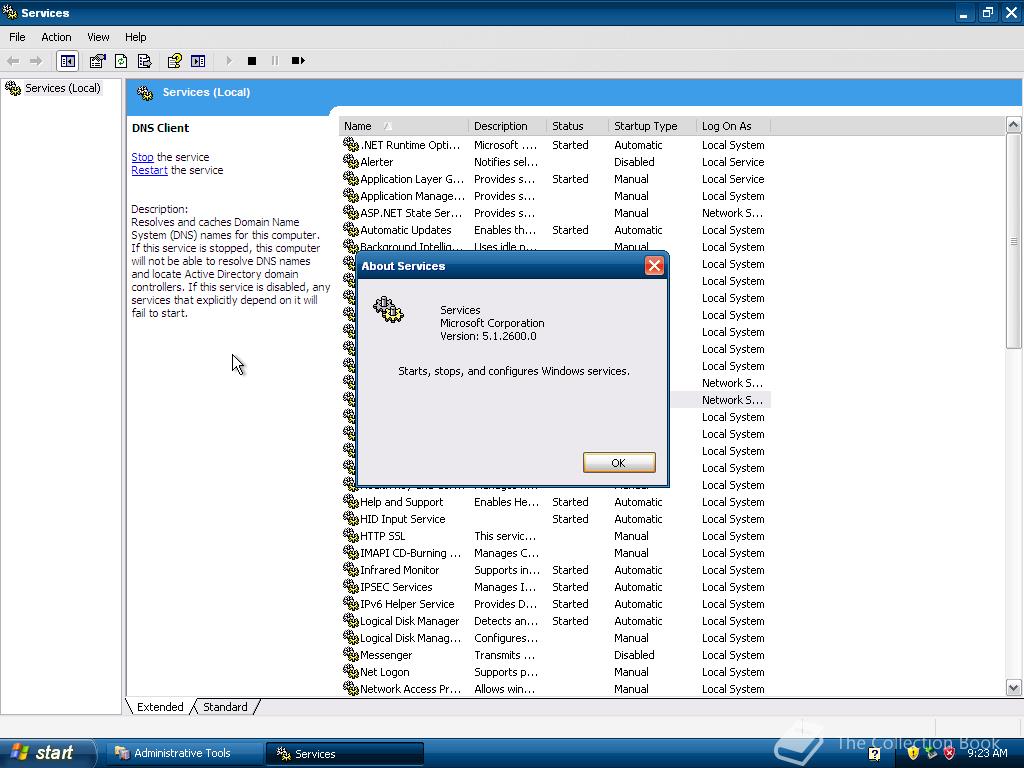Screen dimensions: 1024x768
Task: Click the scrollbar down arrow in services list
Action: point(1013,687)
